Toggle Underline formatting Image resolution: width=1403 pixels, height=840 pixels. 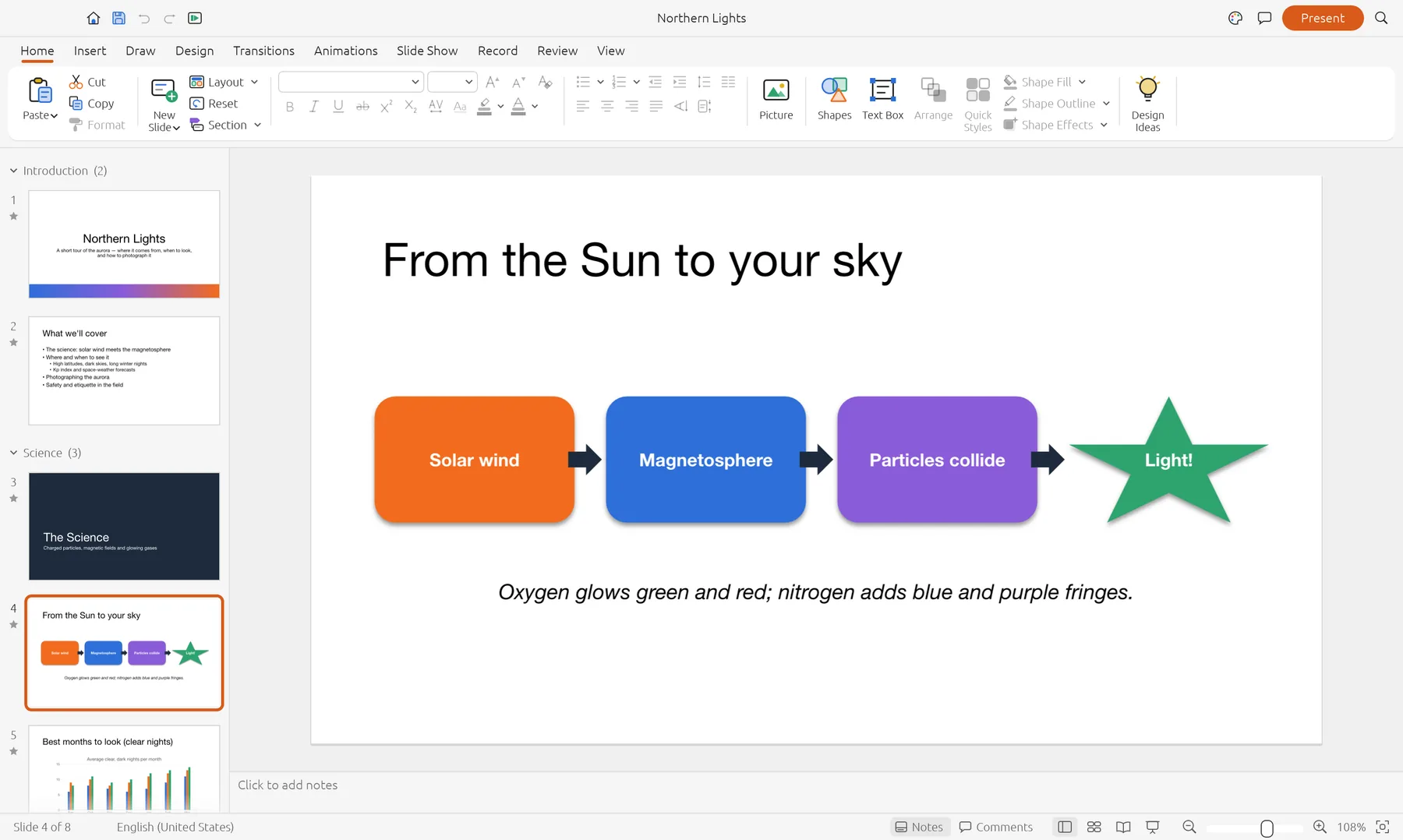[338, 107]
